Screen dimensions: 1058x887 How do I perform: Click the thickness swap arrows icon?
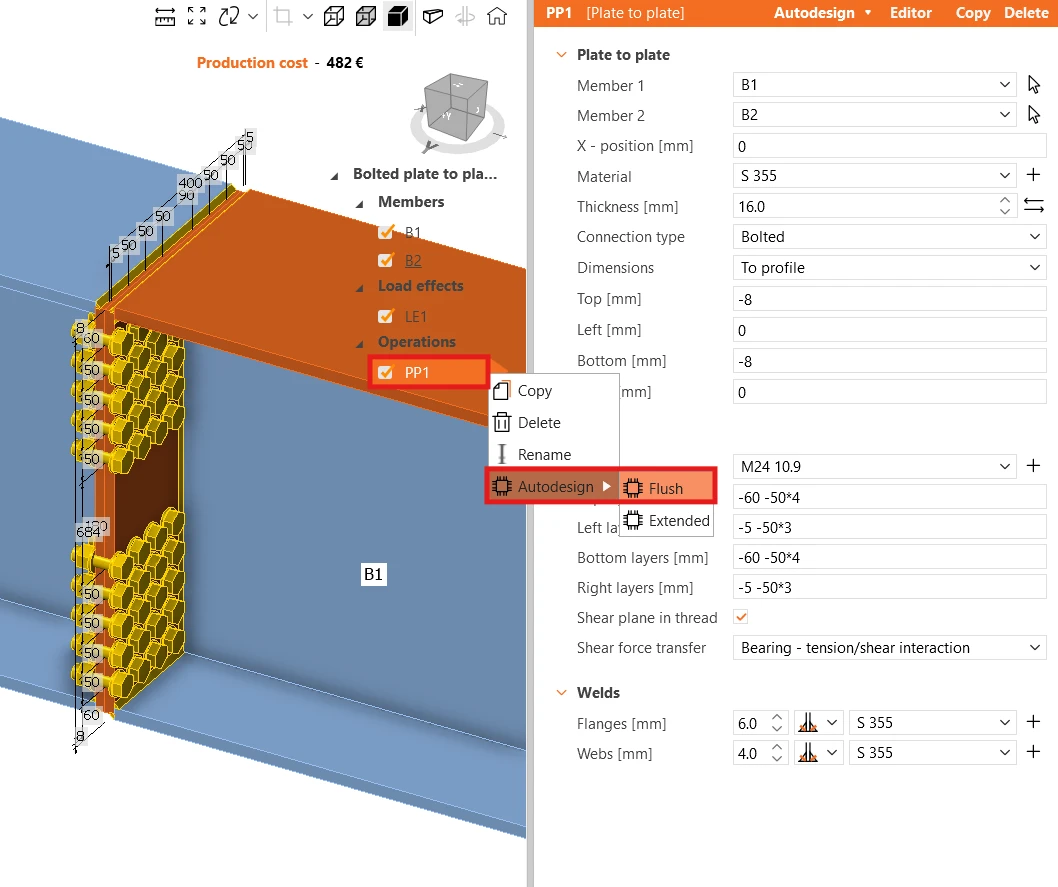click(1034, 205)
